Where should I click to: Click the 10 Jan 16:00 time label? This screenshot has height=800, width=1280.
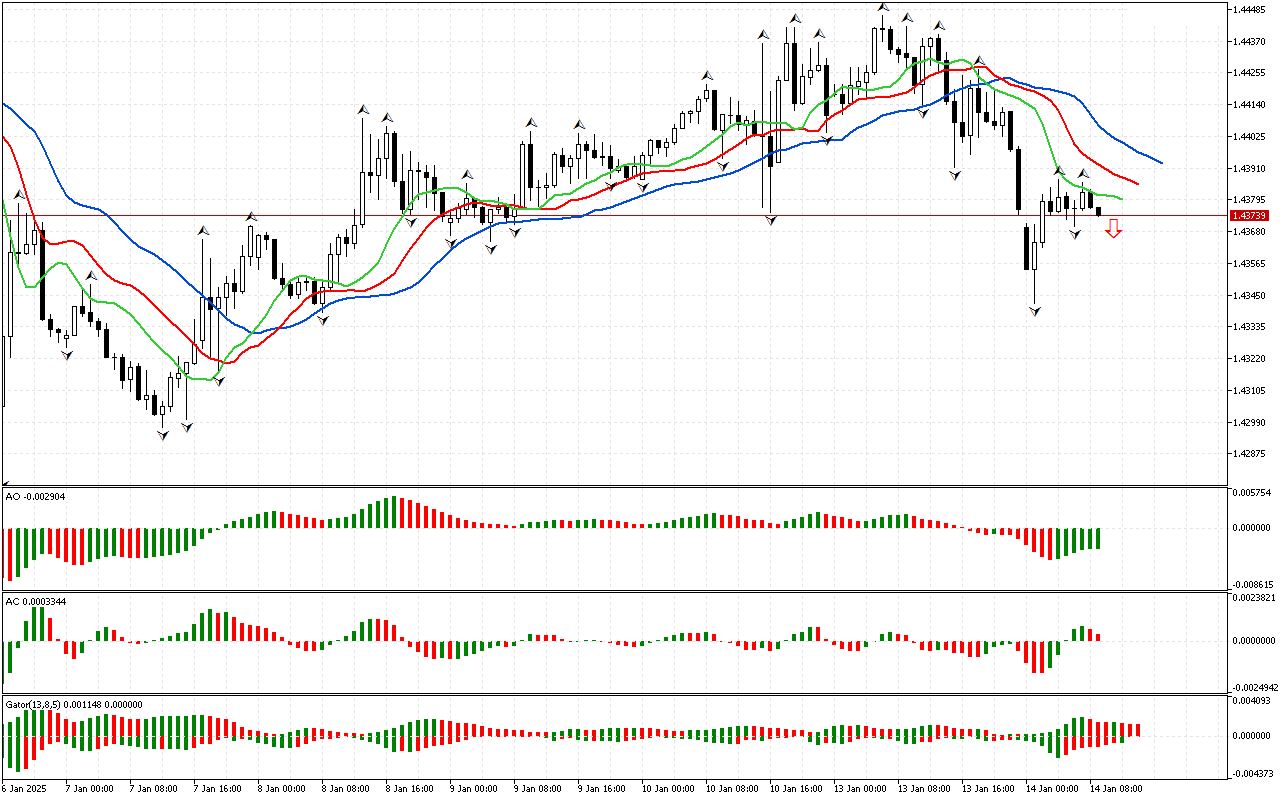pos(795,788)
